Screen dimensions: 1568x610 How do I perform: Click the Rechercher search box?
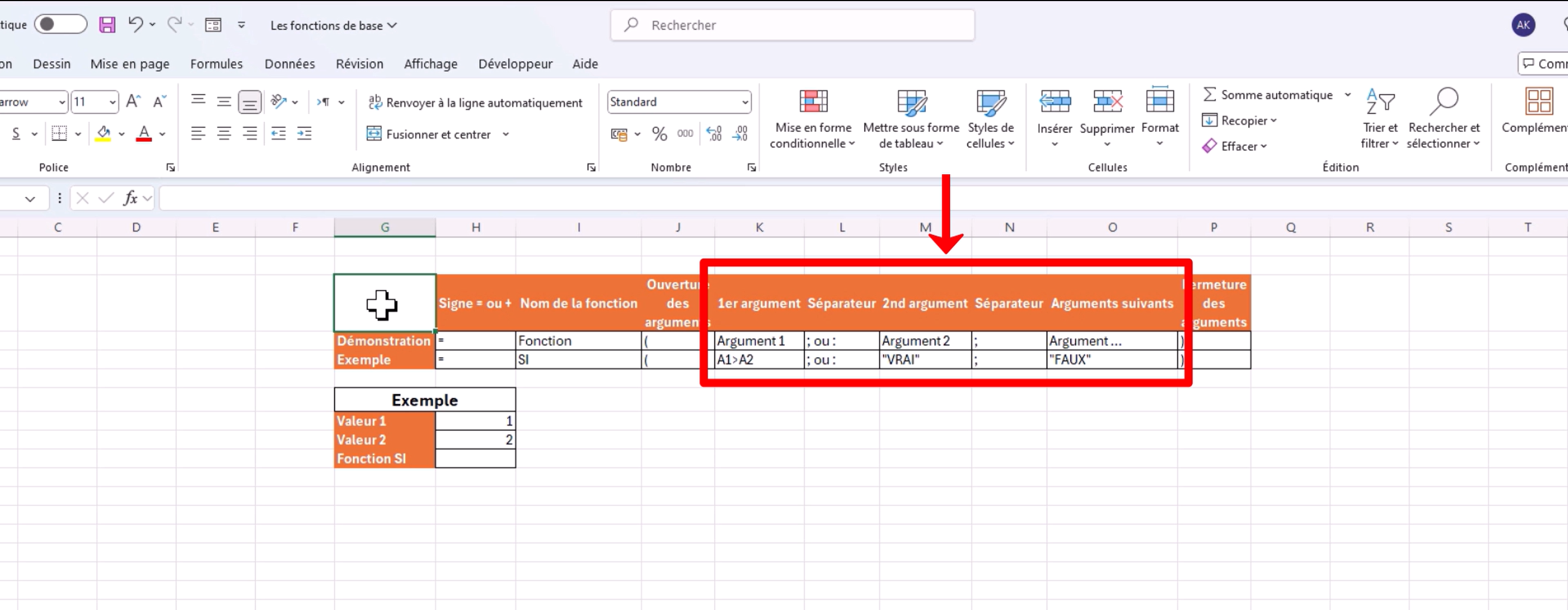[x=792, y=25]
